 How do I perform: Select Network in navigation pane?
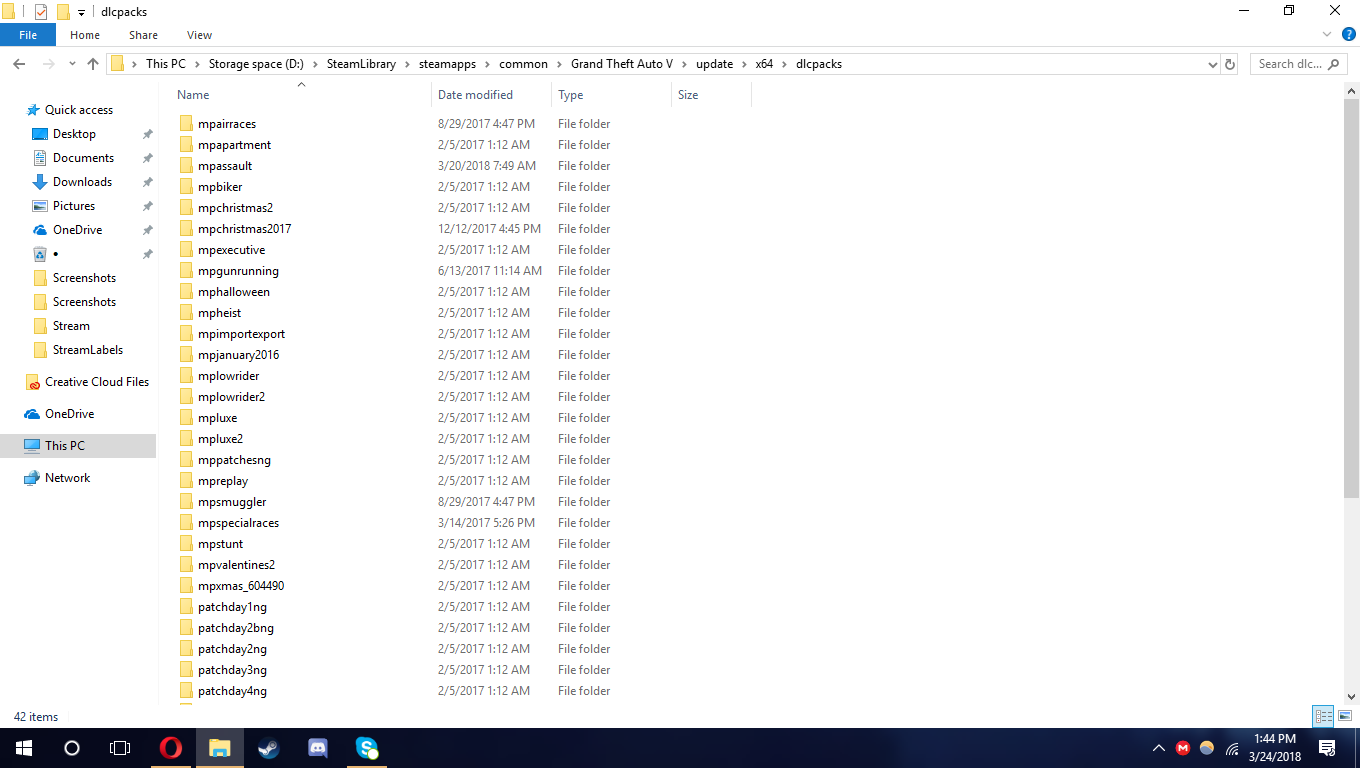(x=67, y=478)
